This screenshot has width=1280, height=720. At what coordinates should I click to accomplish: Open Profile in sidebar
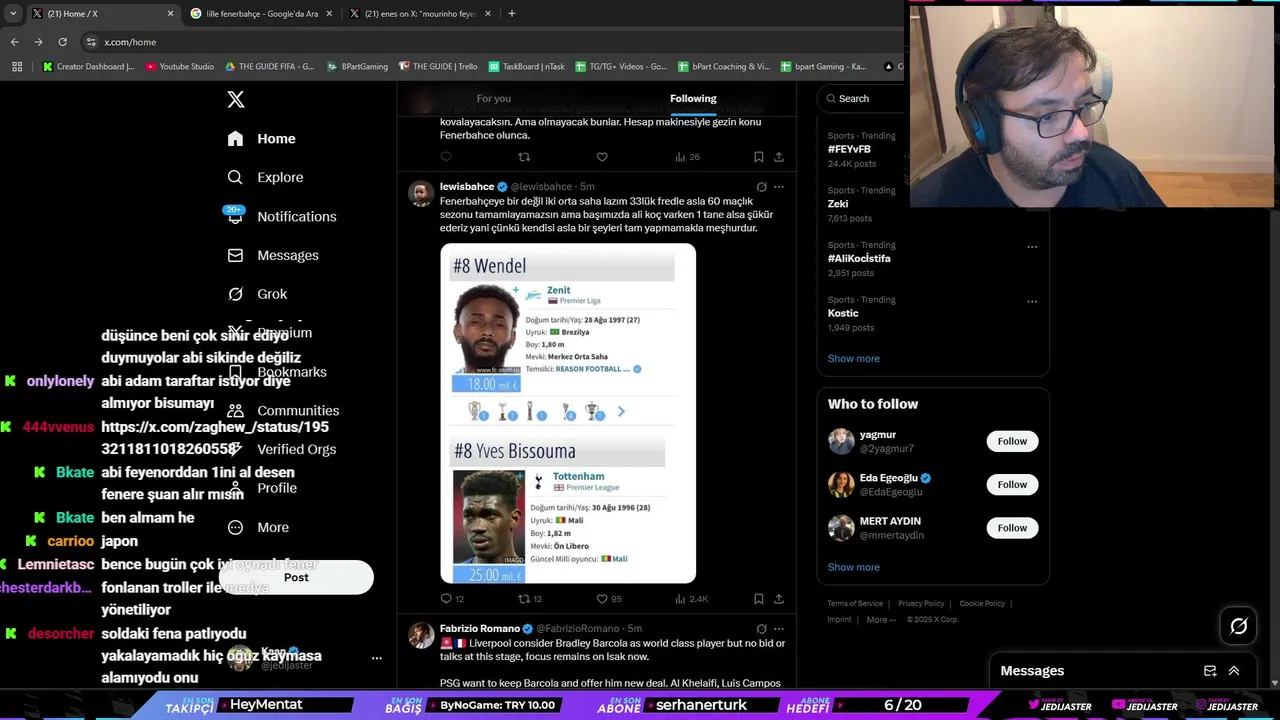[262, 488]
